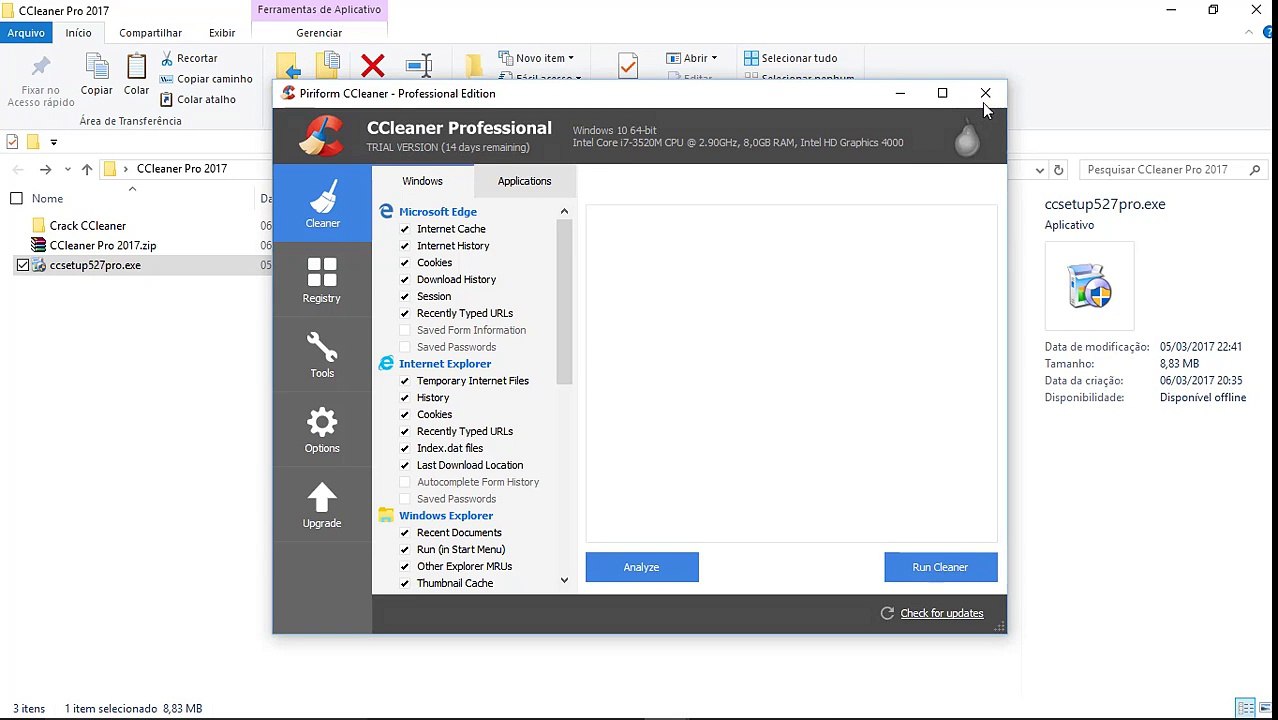This screenshot has width=1278, height=720.
Task: Uncheck Download History under Microsoft Edge
Action: tap(405, 279)
